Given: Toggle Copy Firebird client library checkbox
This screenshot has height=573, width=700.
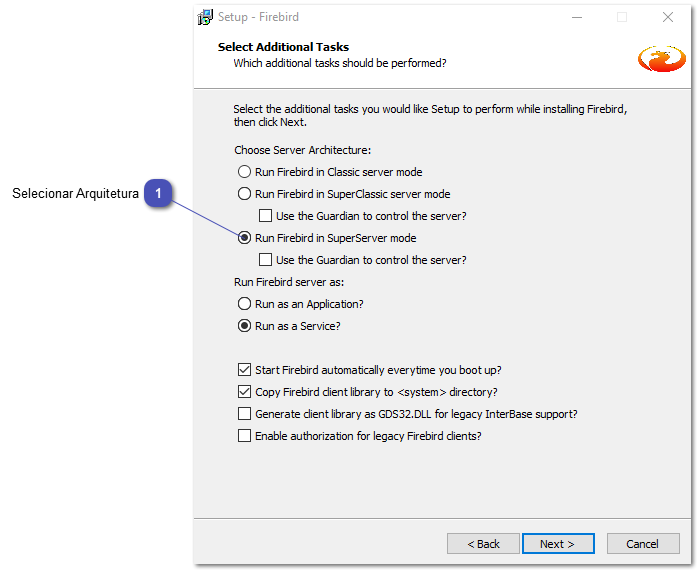Looking at the screenshot, I should [x=245, y=392].
